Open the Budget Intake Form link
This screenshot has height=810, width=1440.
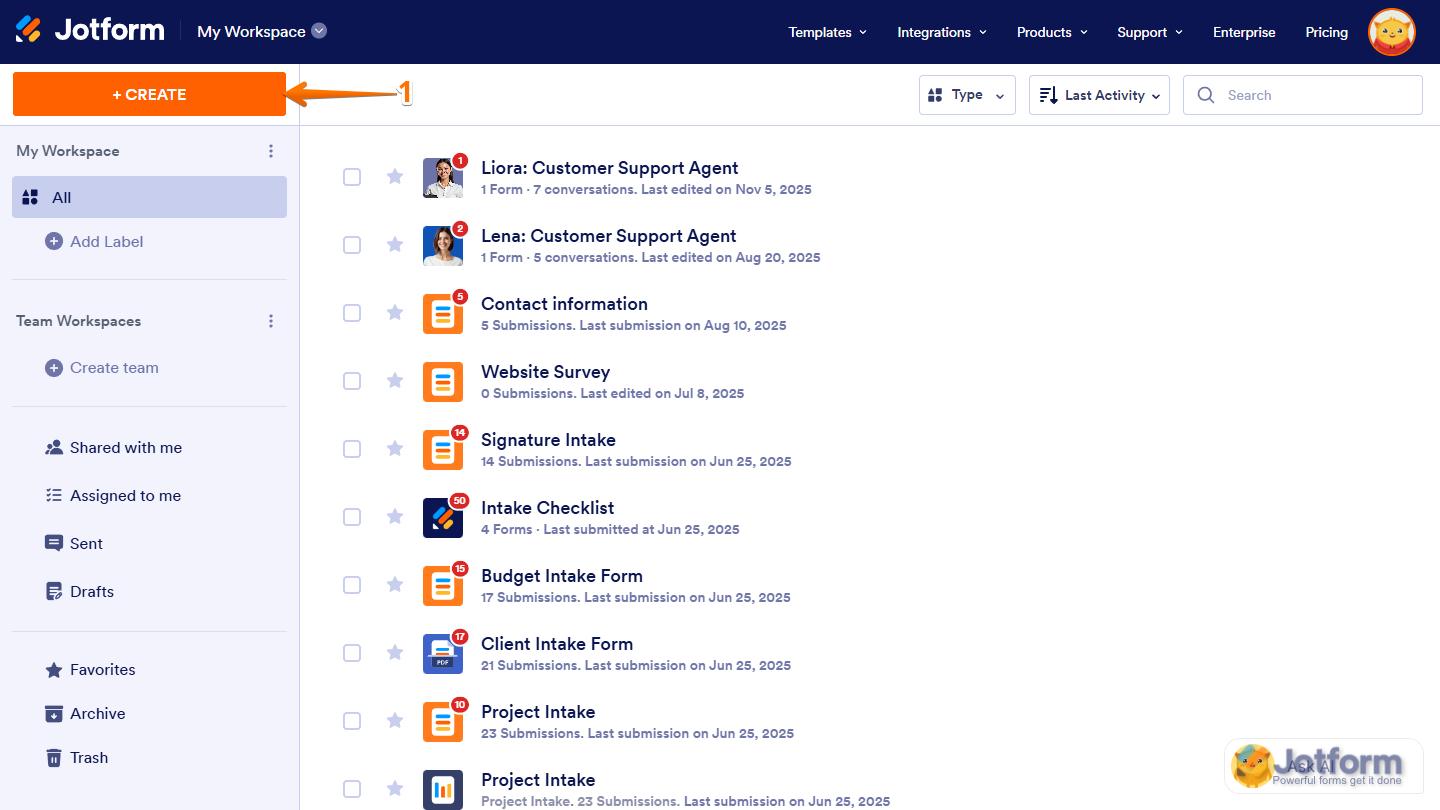(x=562, y=576)
